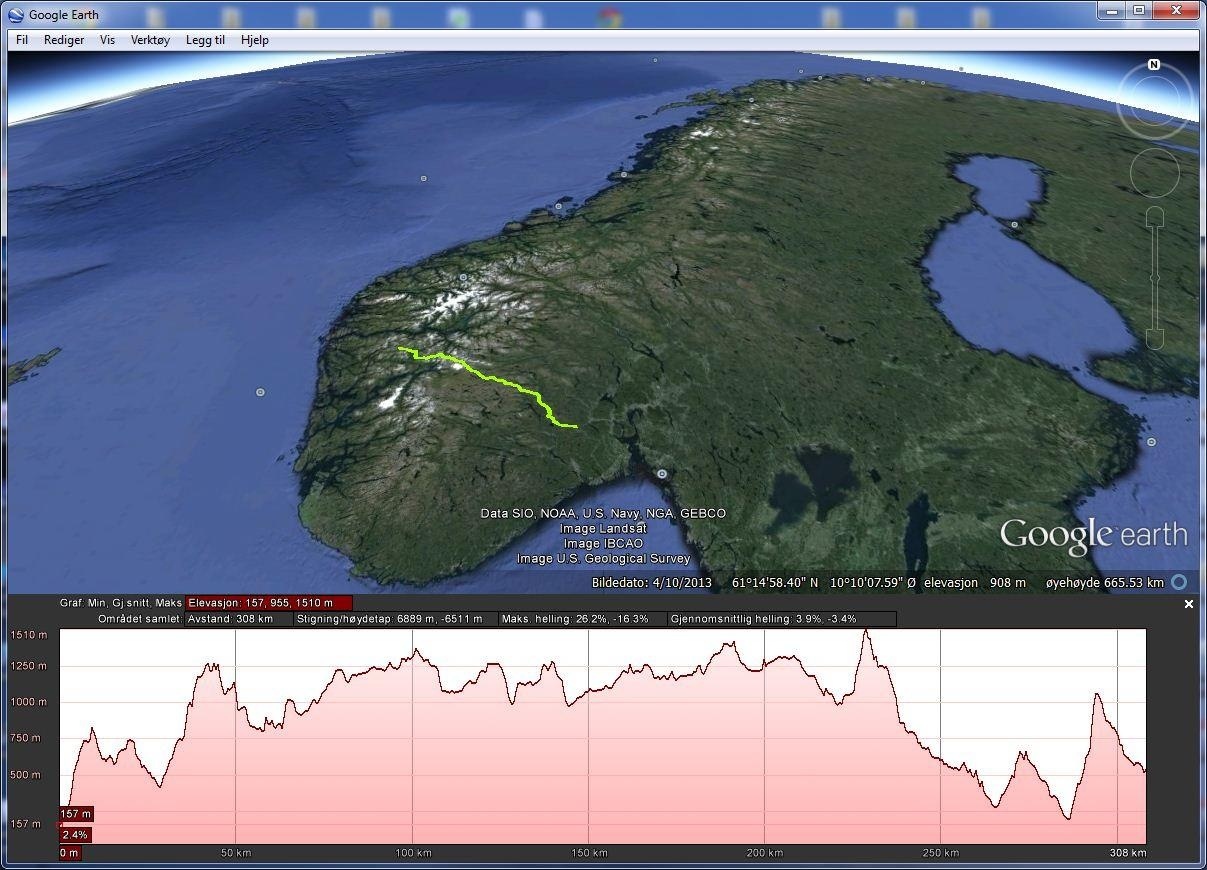Click the 100 km axis label
1207x870 pixels.
414,853
